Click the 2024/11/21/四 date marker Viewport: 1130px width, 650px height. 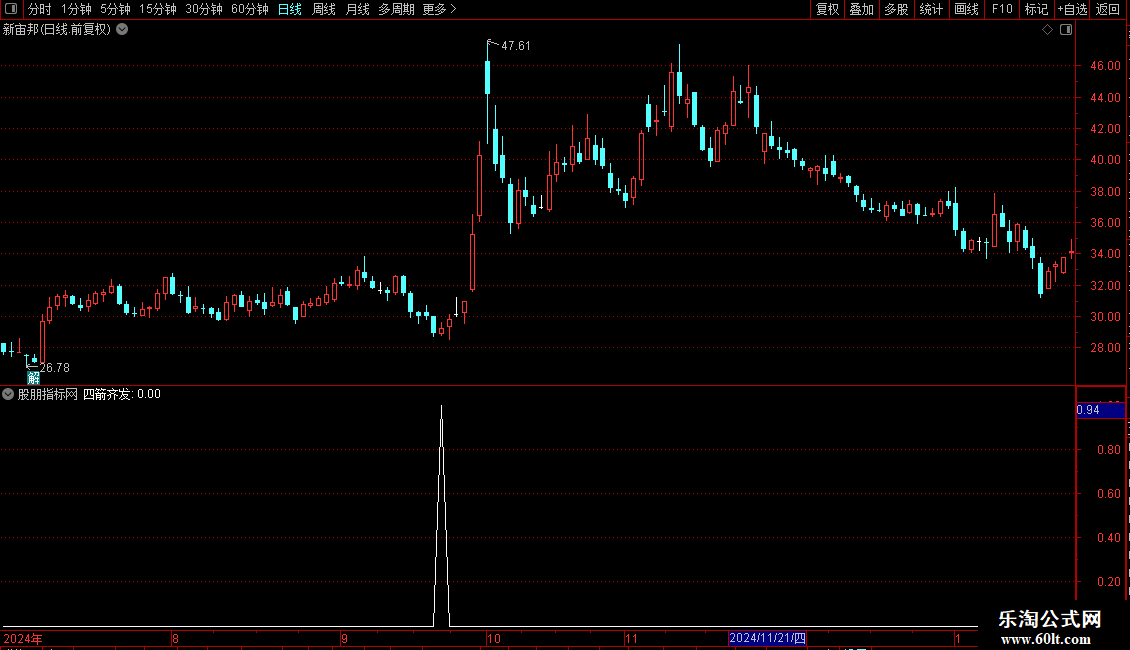click(768, 638)
